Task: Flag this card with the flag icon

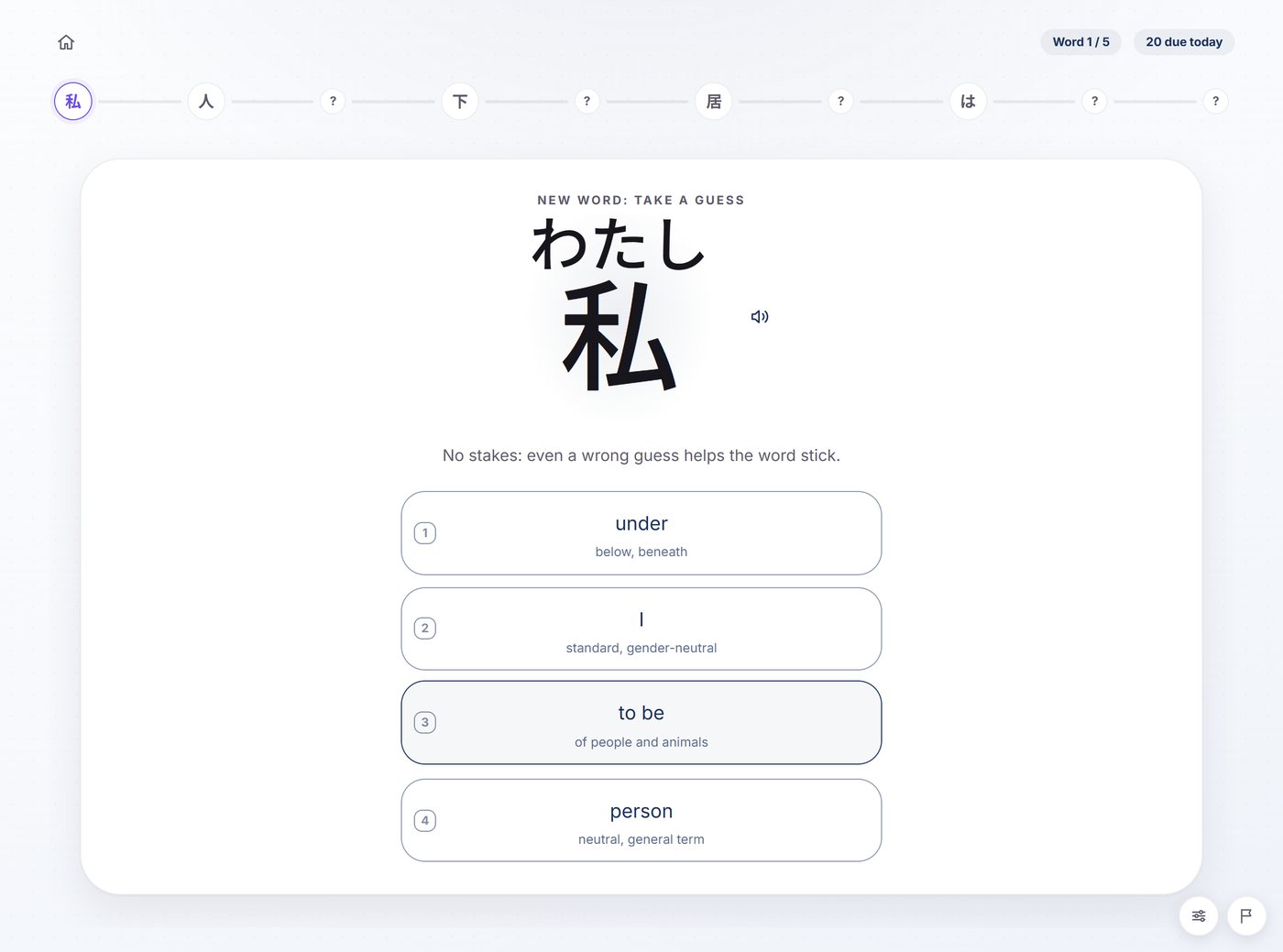Action: point(1246,916)
